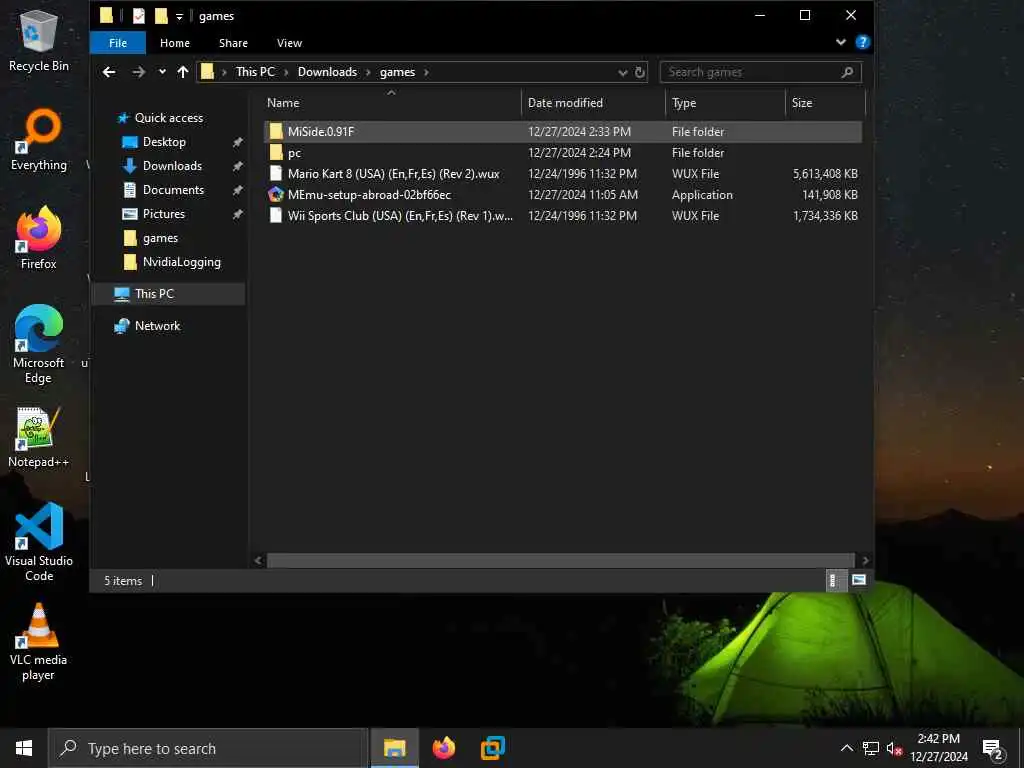
Task: Select the Wii Sports Club wux file
Action: pos(563,216)
